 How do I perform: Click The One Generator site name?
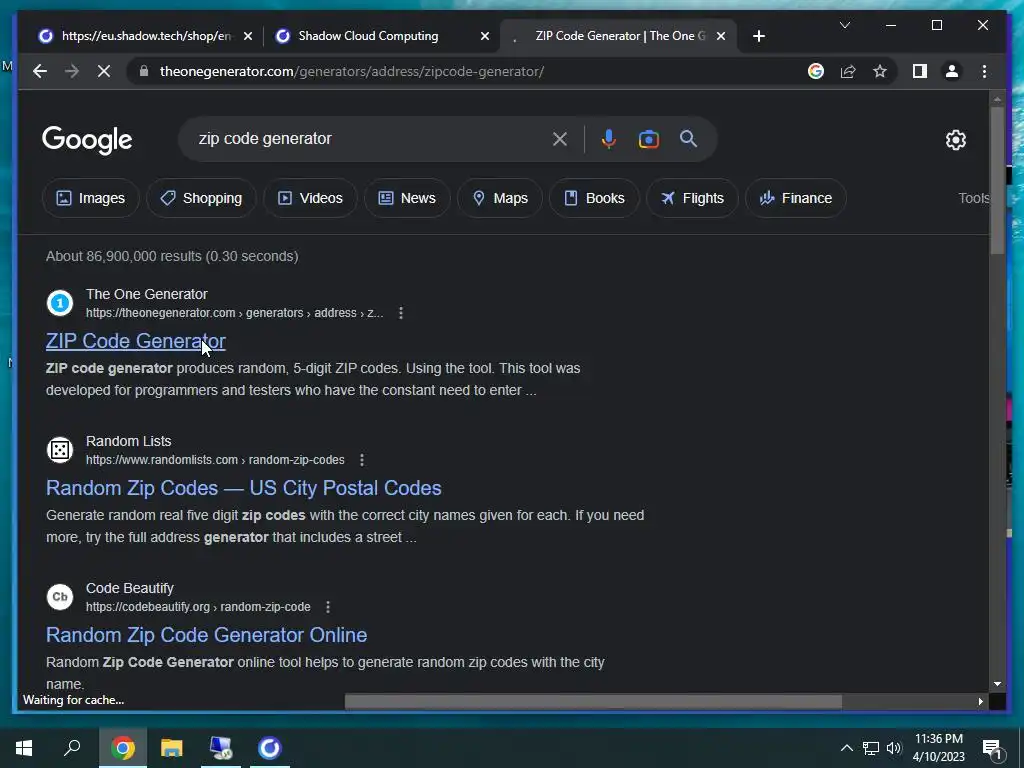(x=146, y=295)
